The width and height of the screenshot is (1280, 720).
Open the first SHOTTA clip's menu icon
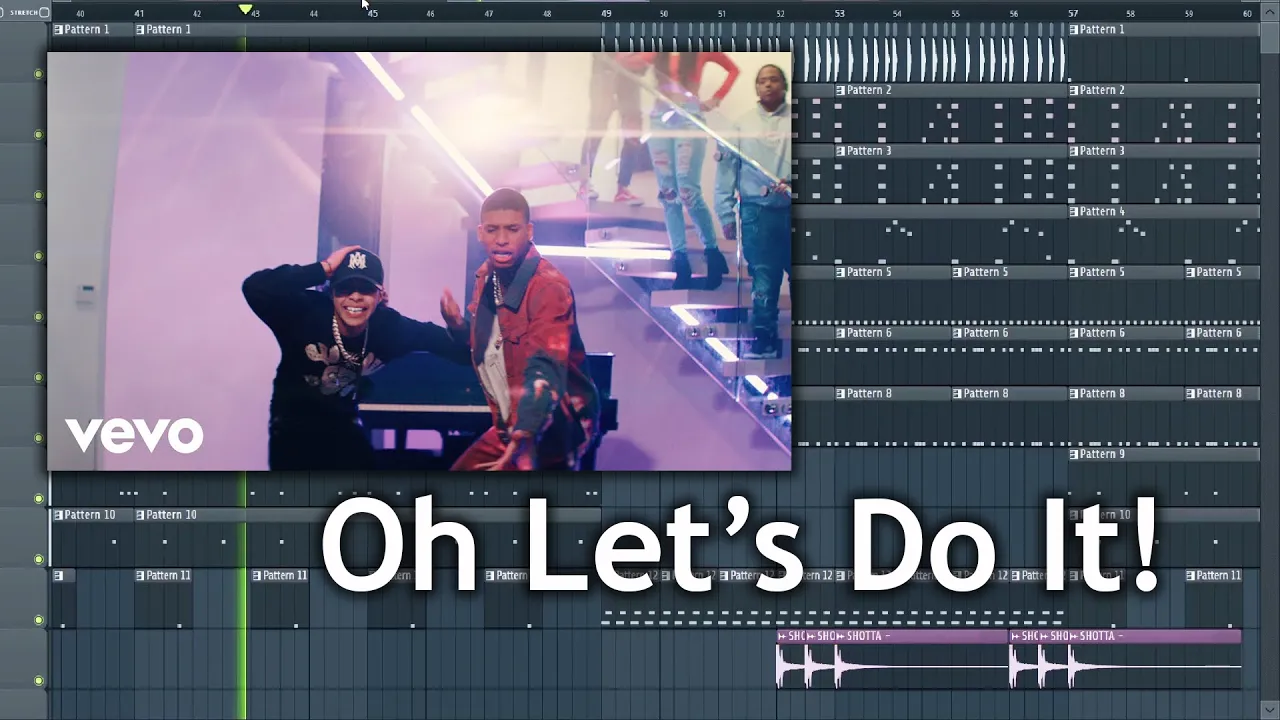pyautogui.click(x=782, y=636)
